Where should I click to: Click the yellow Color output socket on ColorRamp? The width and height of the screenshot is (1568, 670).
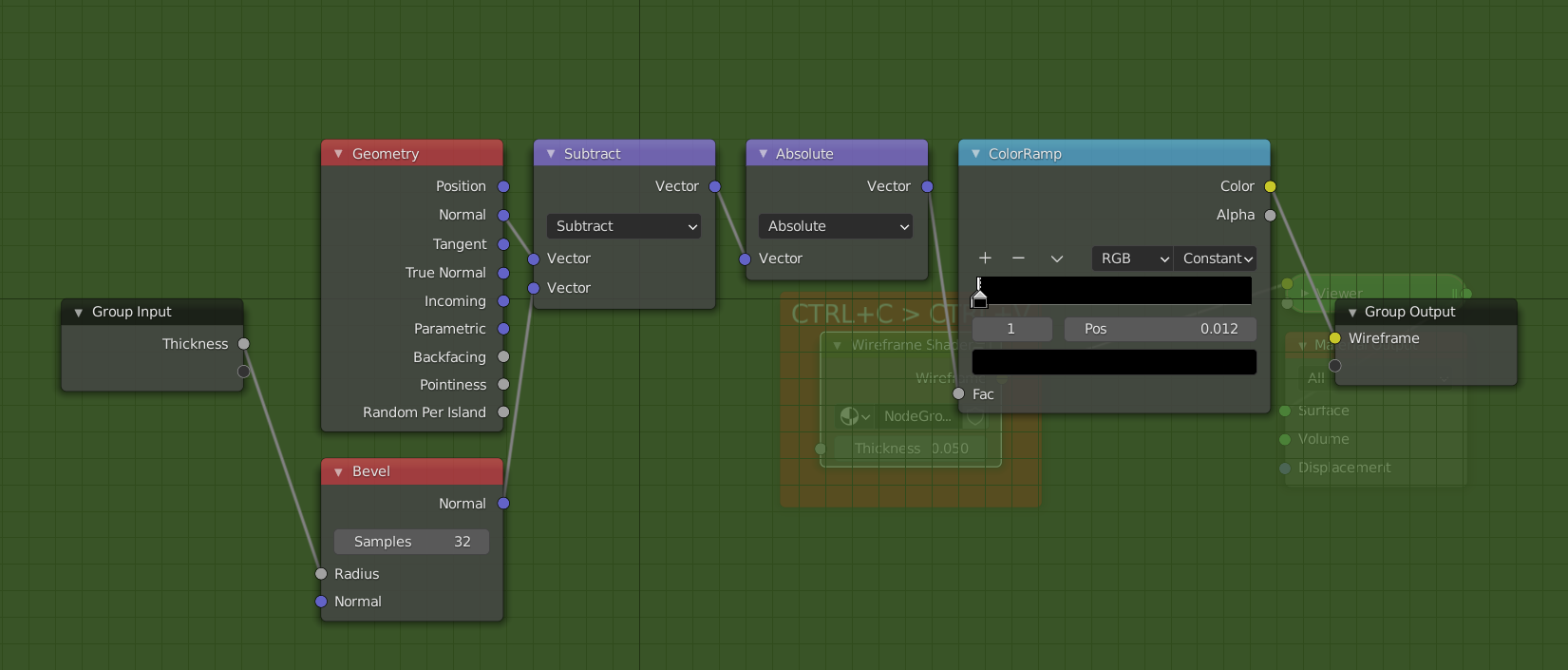tap(1270, 186)
